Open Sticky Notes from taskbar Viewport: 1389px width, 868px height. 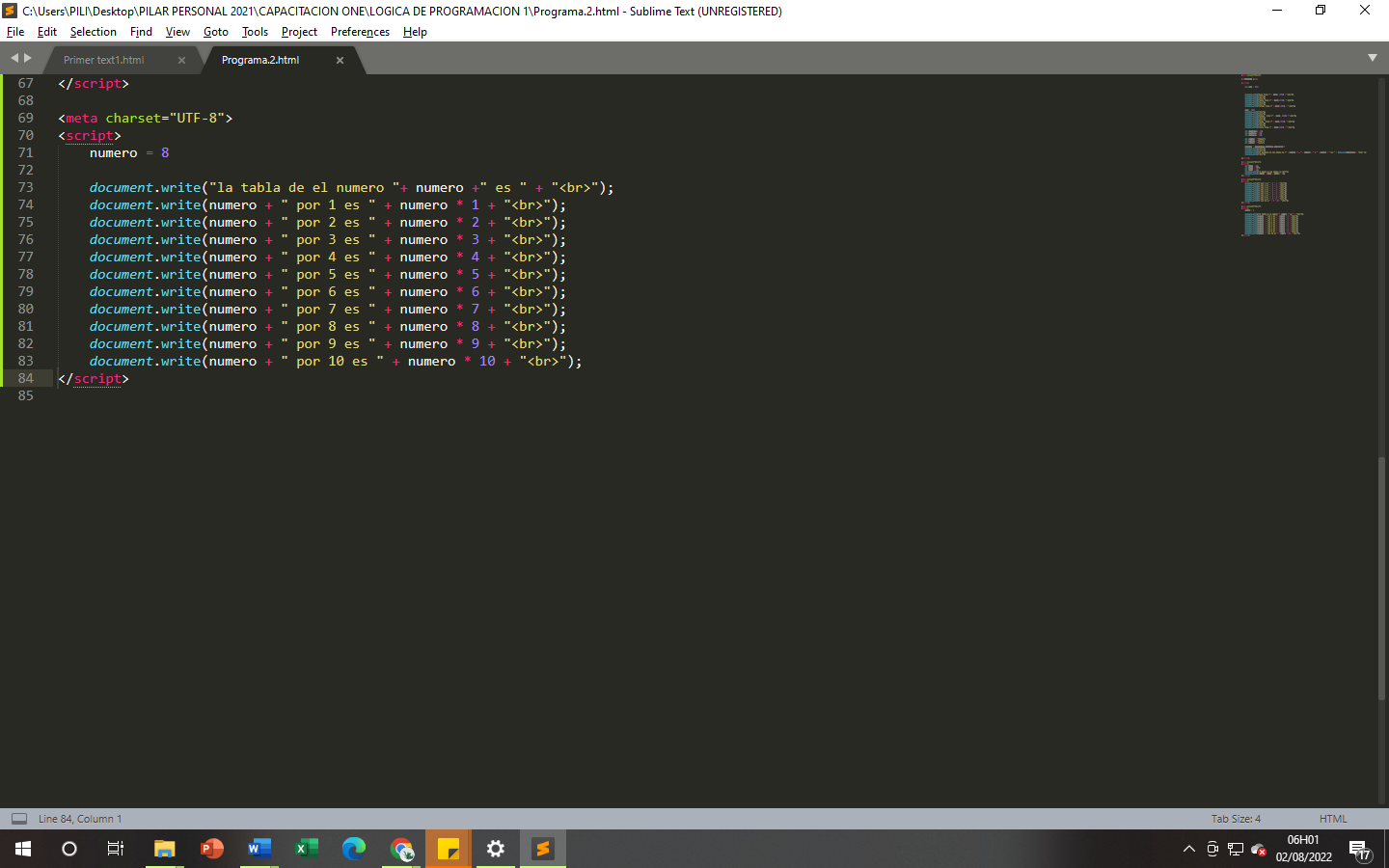coord(449,849)
